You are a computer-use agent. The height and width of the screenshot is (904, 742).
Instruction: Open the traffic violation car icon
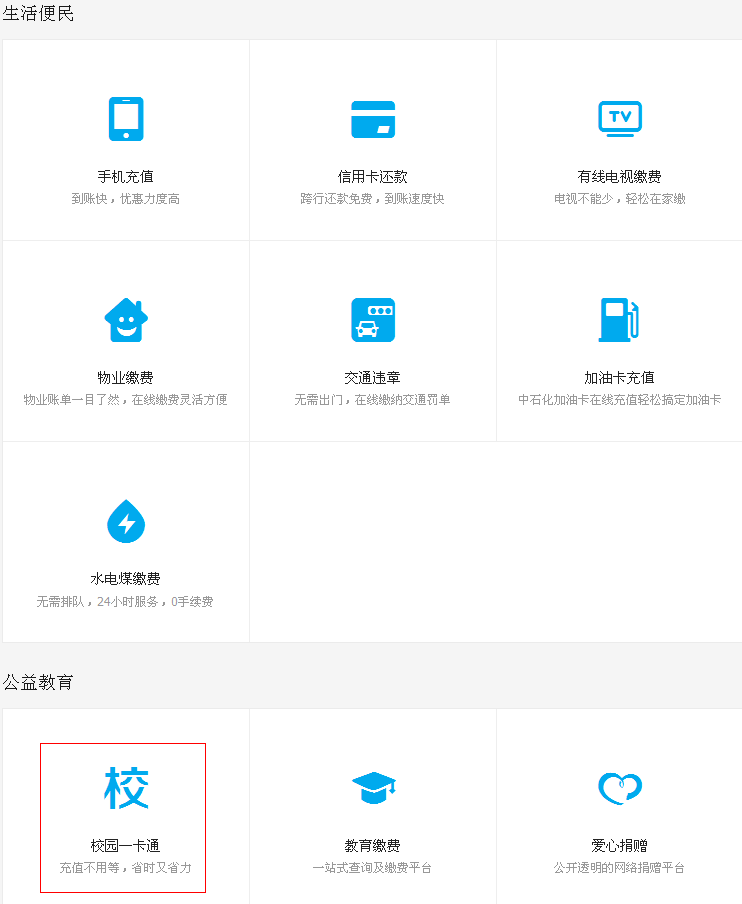pyautogui.click(x=373, y=320)
